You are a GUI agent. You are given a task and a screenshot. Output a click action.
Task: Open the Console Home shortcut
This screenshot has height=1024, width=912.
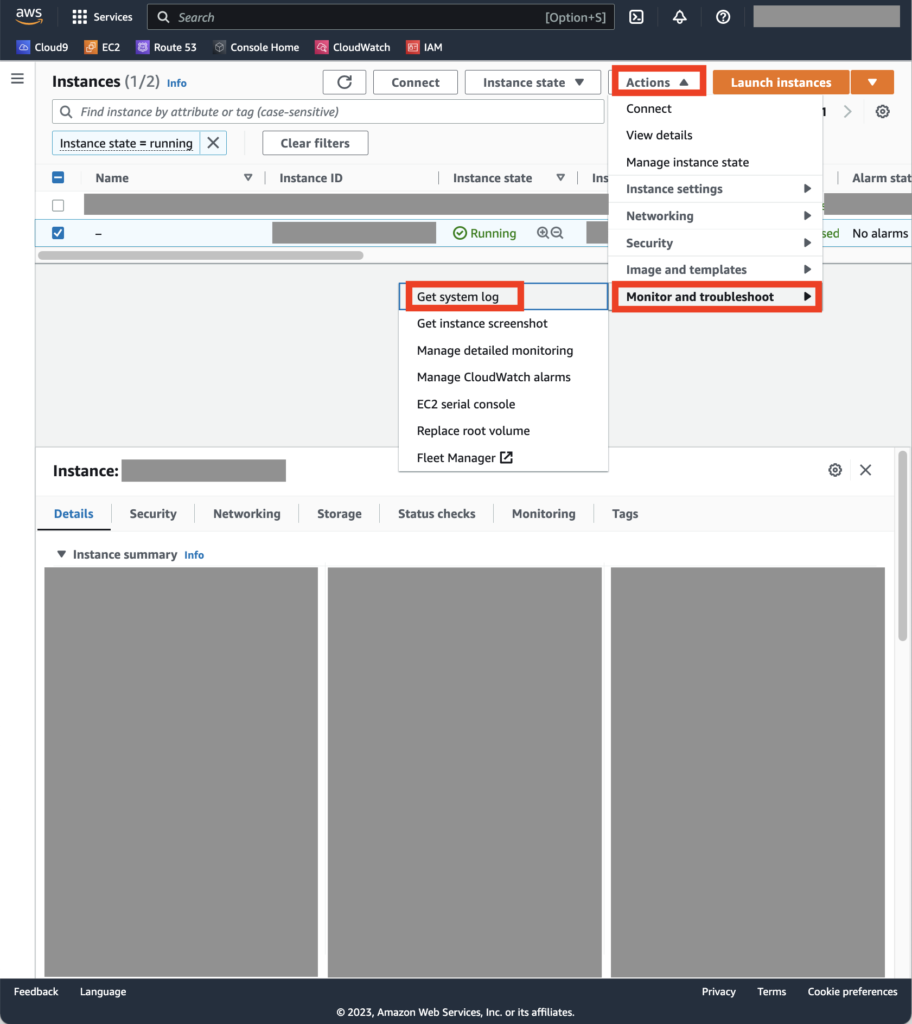[256, 47]
